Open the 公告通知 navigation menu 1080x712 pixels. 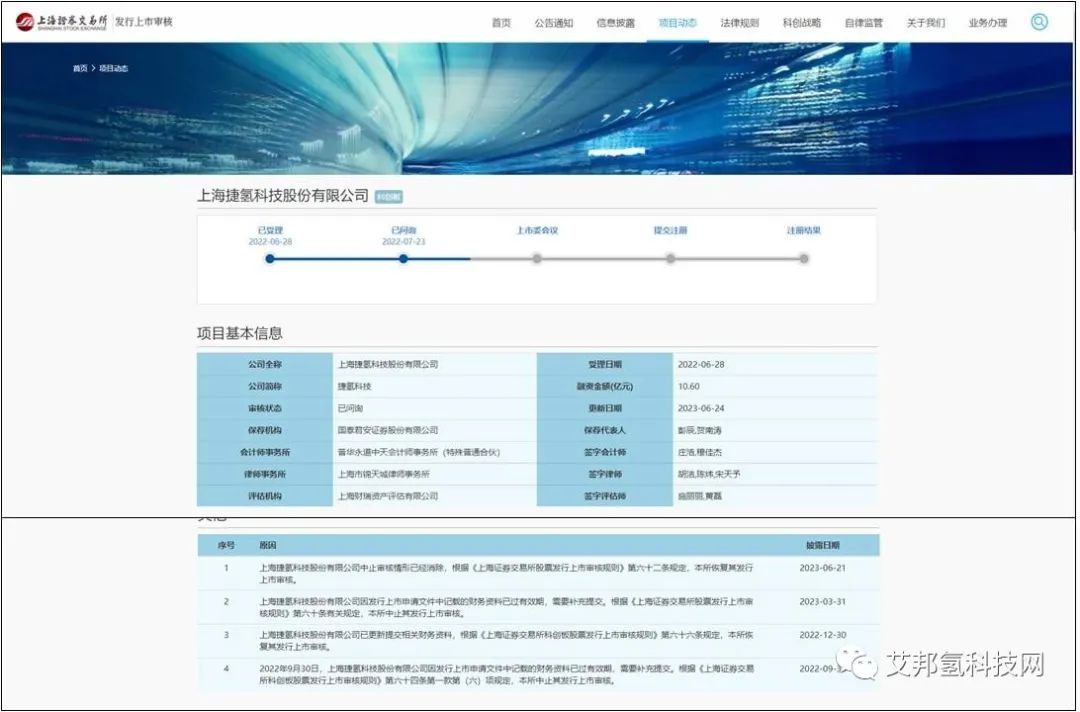click(554, 23)
